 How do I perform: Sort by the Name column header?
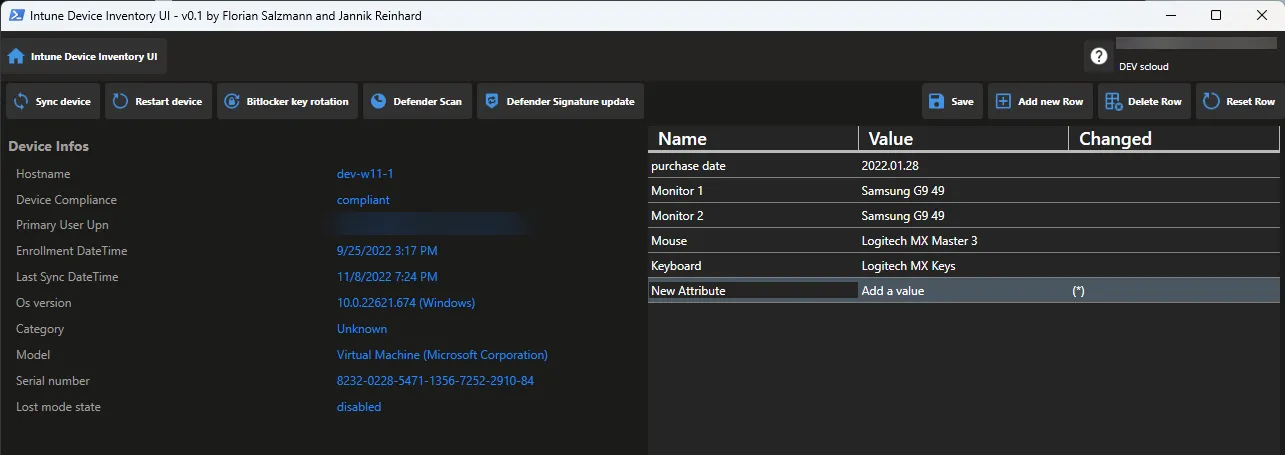[753, 139]
